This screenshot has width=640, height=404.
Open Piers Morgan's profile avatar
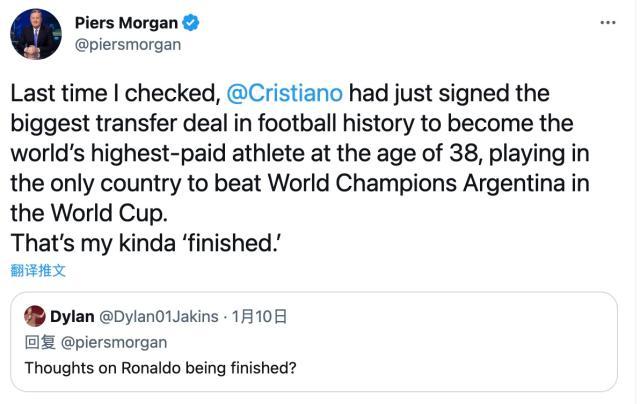(x=36, y=35)
